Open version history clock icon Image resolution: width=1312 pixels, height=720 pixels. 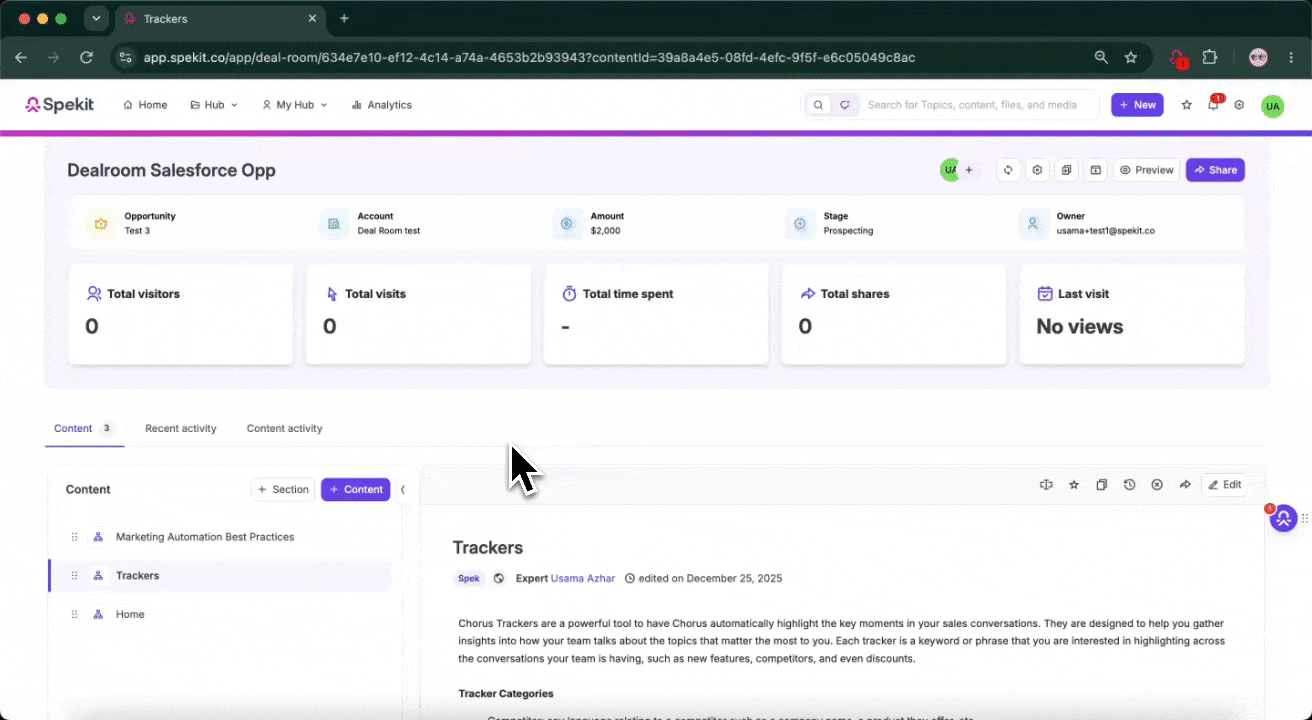(x=1129, y=485)
